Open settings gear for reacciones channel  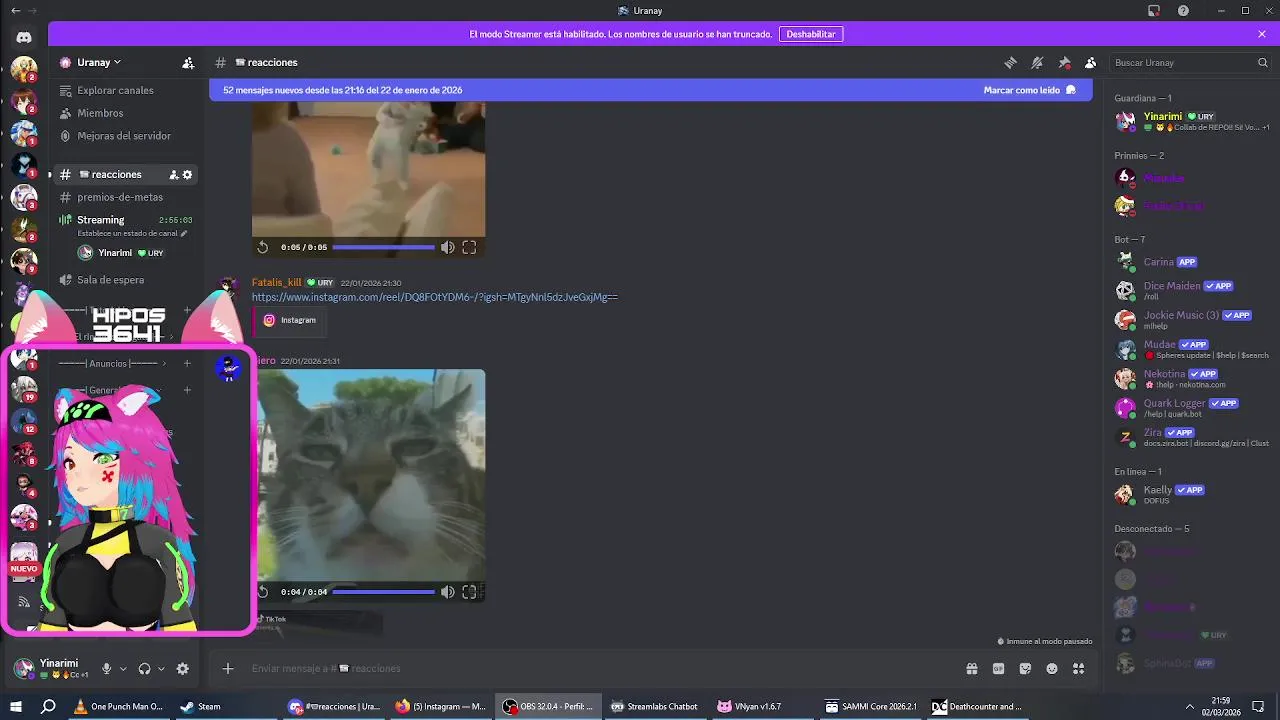pyautogui.click(x=187, y=174)
